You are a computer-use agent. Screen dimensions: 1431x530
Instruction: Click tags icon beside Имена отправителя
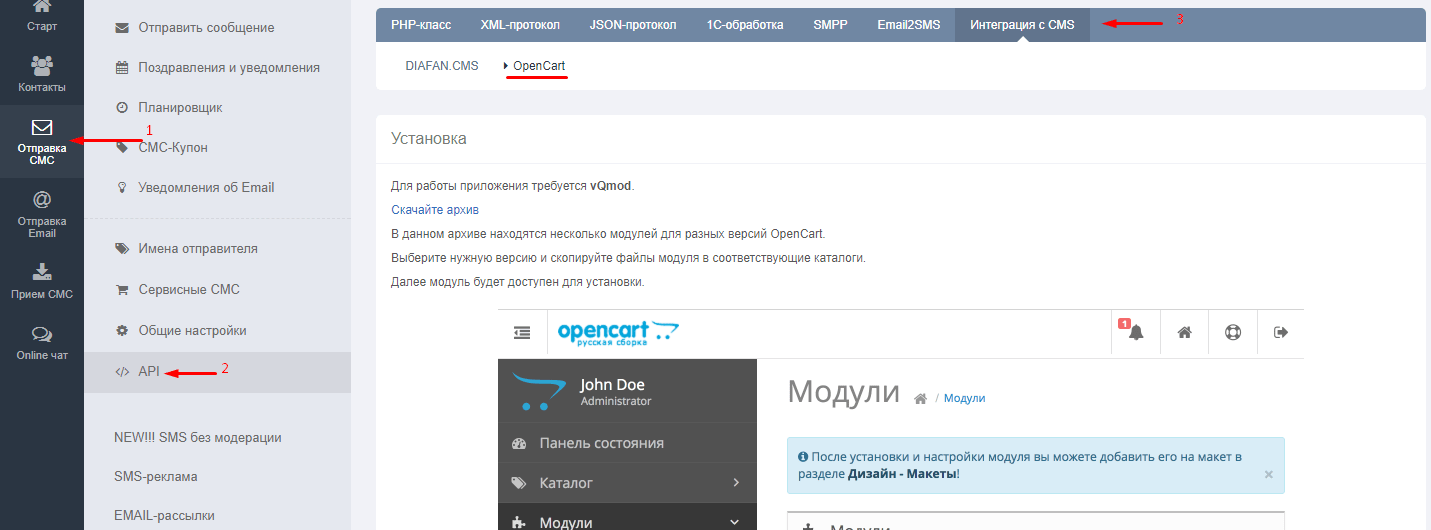tap(122, 248)
